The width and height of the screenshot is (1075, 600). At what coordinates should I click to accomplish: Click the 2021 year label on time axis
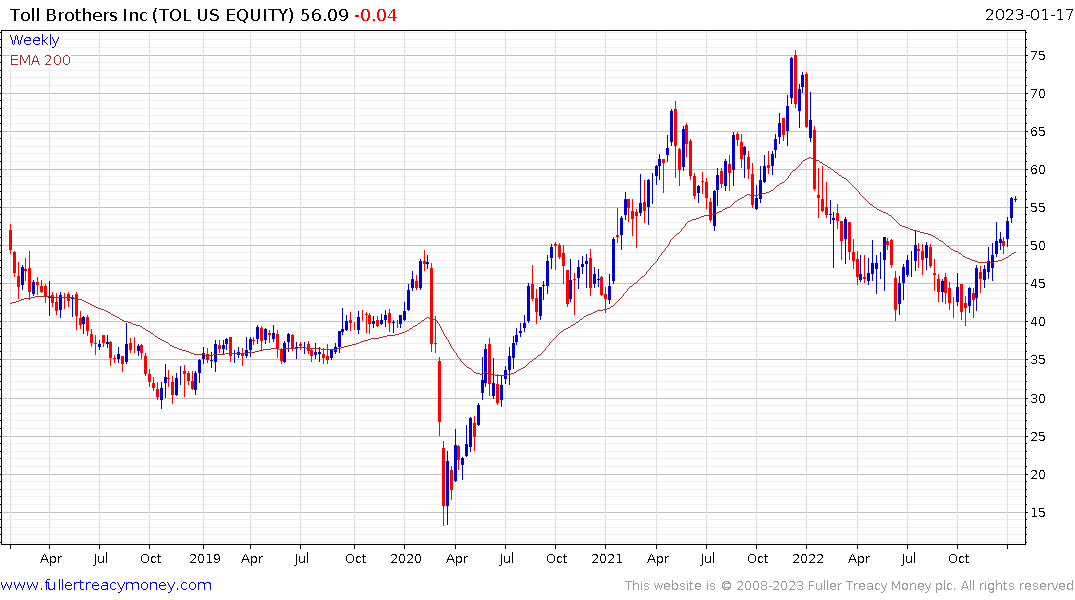click(x=607, y=559)
